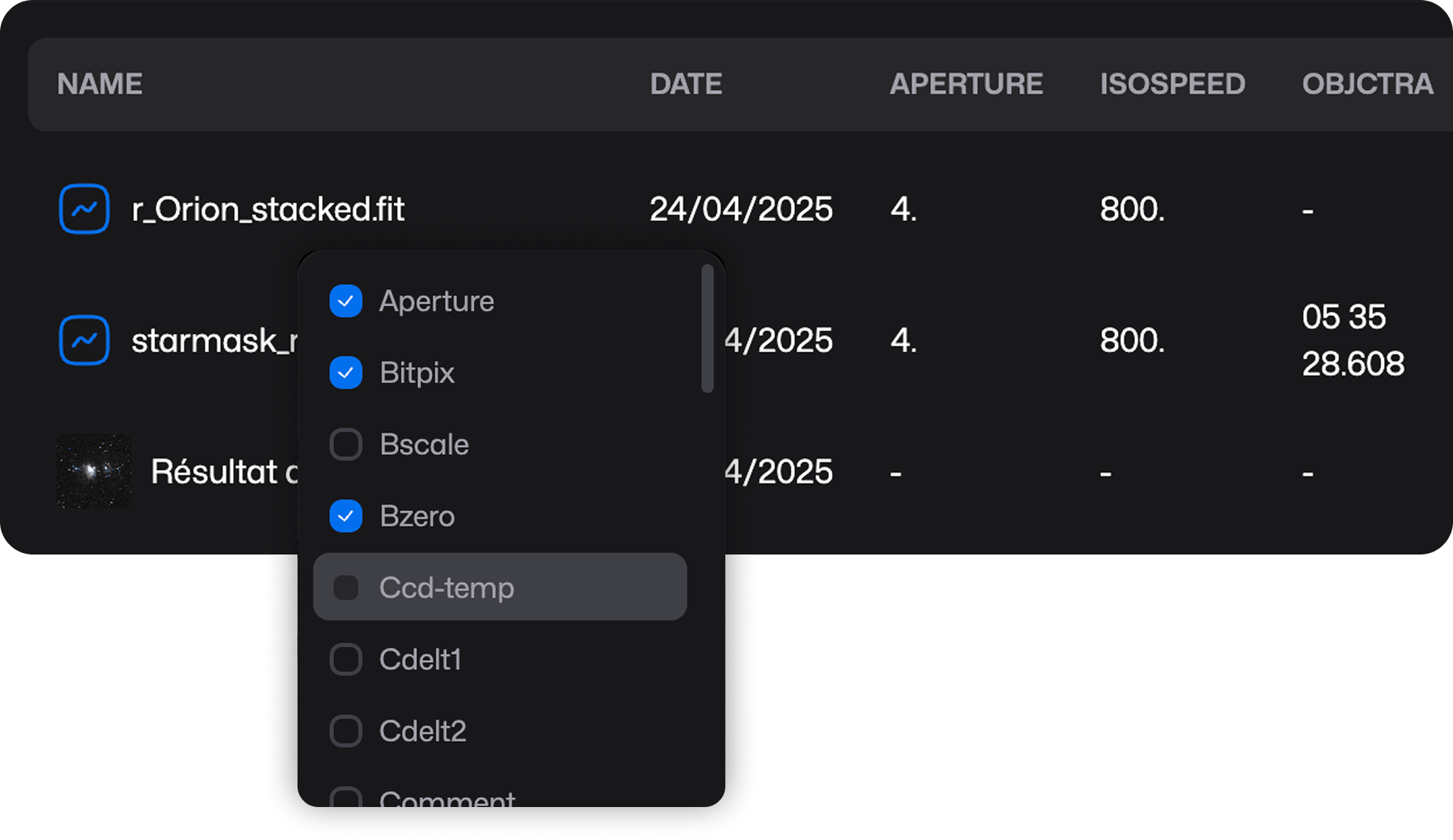Viewport: 1453px width, 840px height.
Task: Disable the Bzero column checkbox
Action: point(345,516)
